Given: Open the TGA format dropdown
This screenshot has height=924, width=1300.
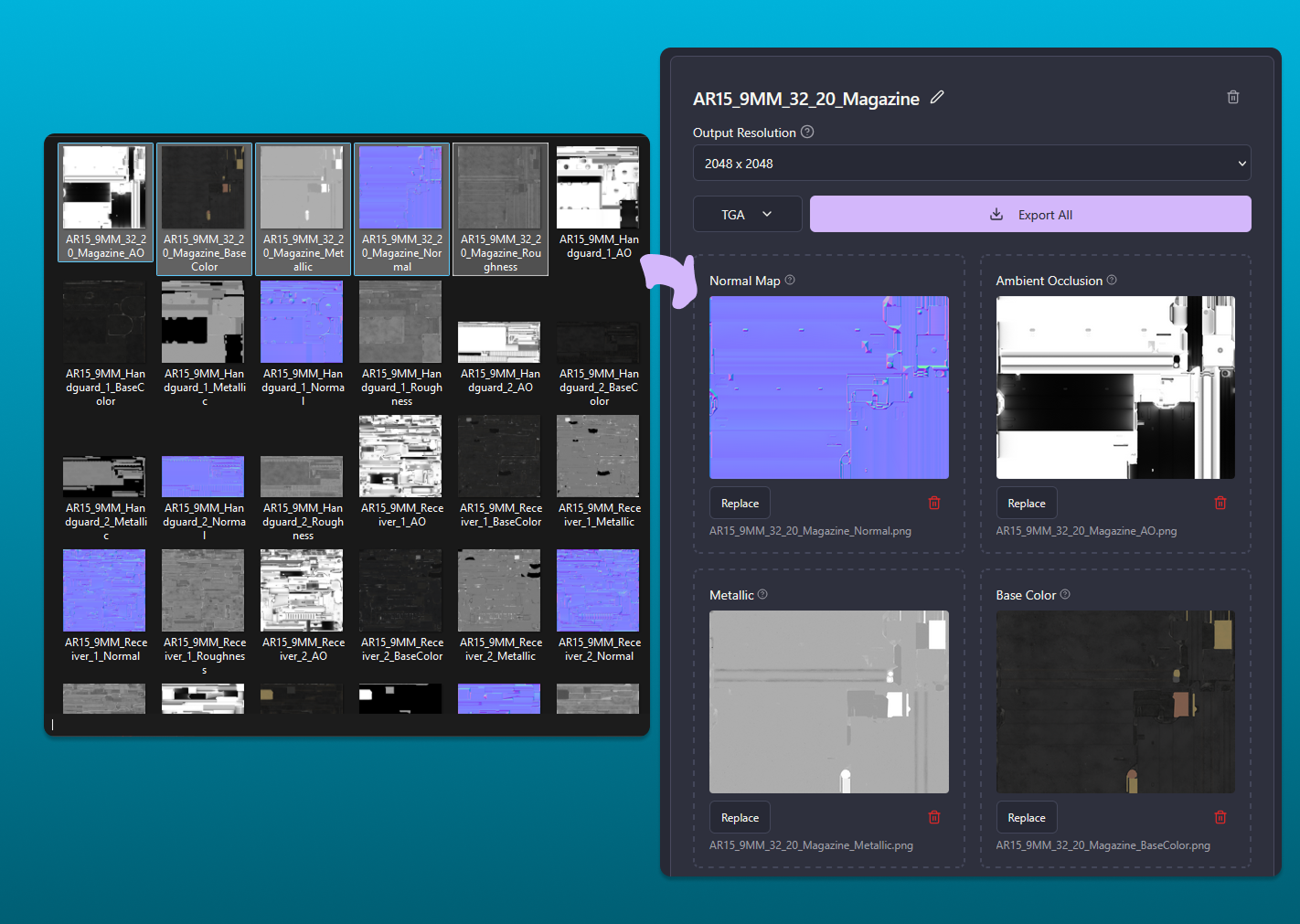Looking at the screenshot, I should coord(747,214).
